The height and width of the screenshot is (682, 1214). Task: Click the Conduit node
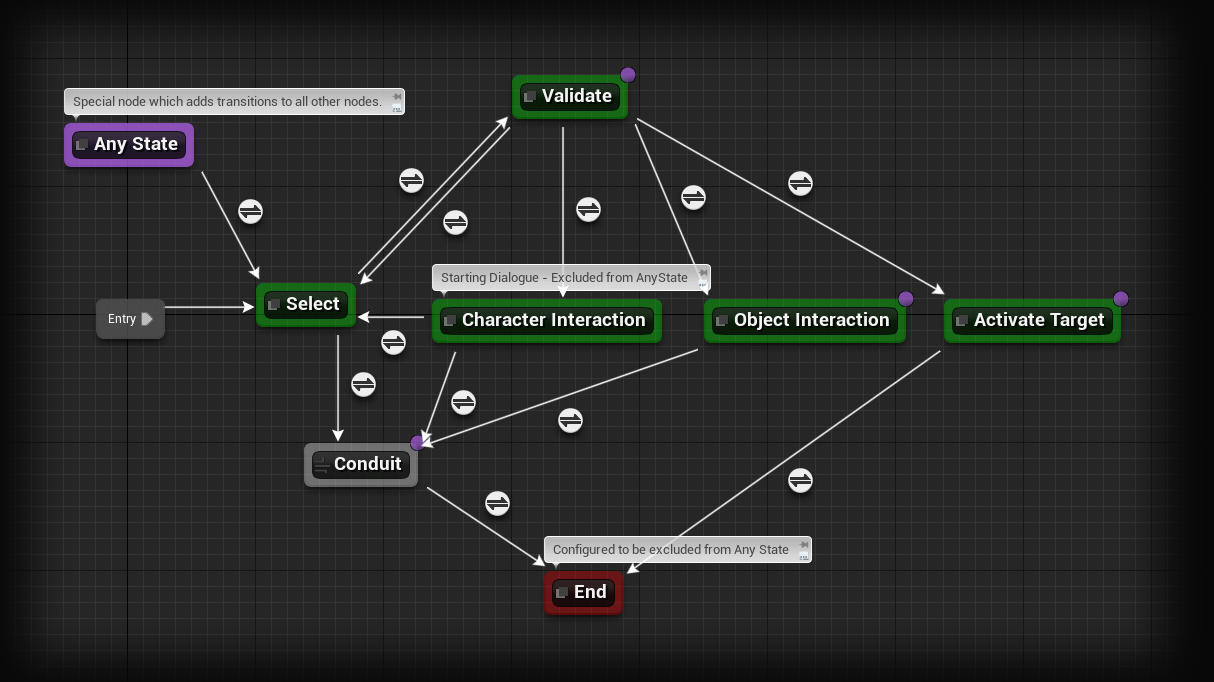coord(360,465)
